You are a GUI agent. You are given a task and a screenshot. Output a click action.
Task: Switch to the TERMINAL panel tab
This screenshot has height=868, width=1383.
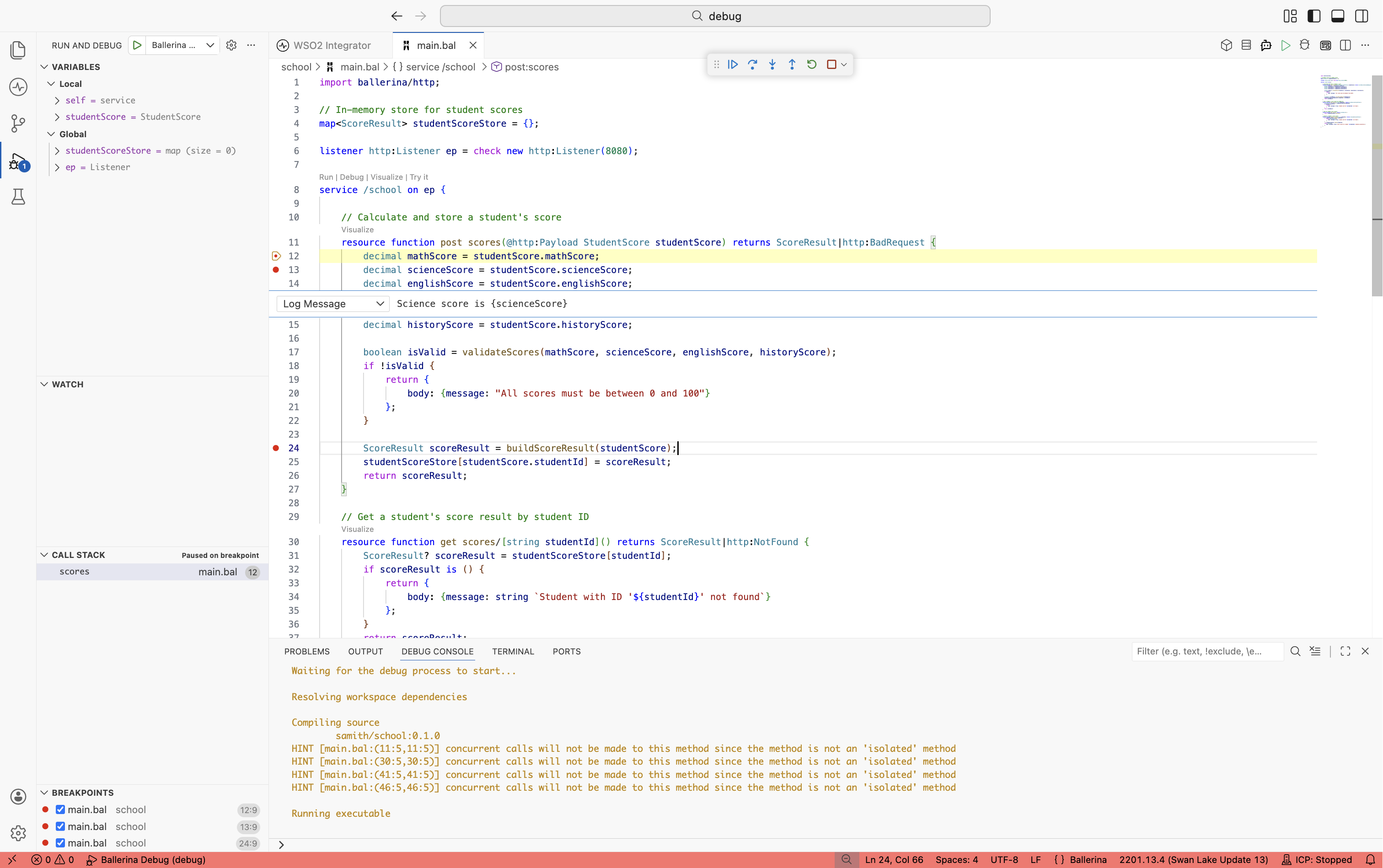[513, 651]
